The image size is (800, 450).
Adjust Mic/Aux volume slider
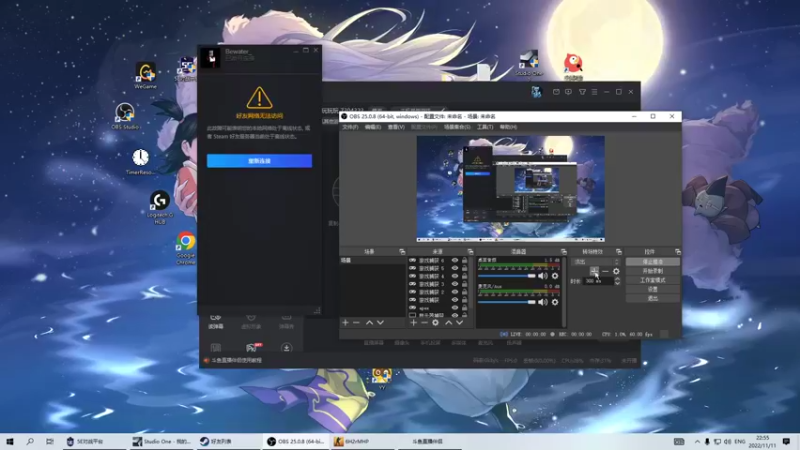pos(507,302)
